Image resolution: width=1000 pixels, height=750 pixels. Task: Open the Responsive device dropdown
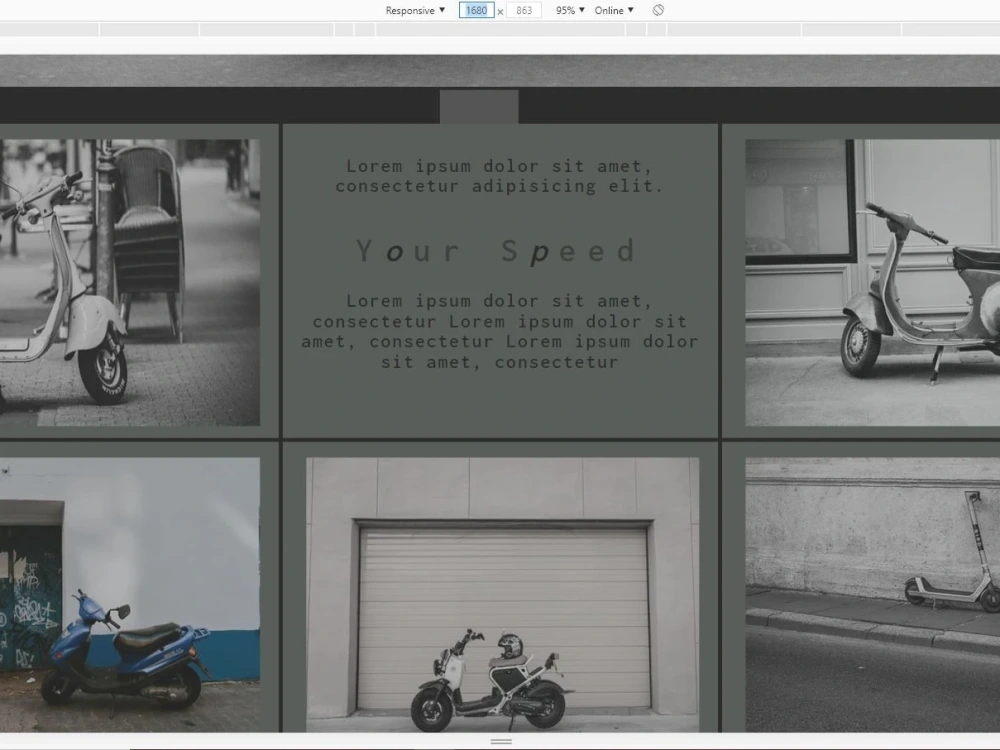coord(415,10)
